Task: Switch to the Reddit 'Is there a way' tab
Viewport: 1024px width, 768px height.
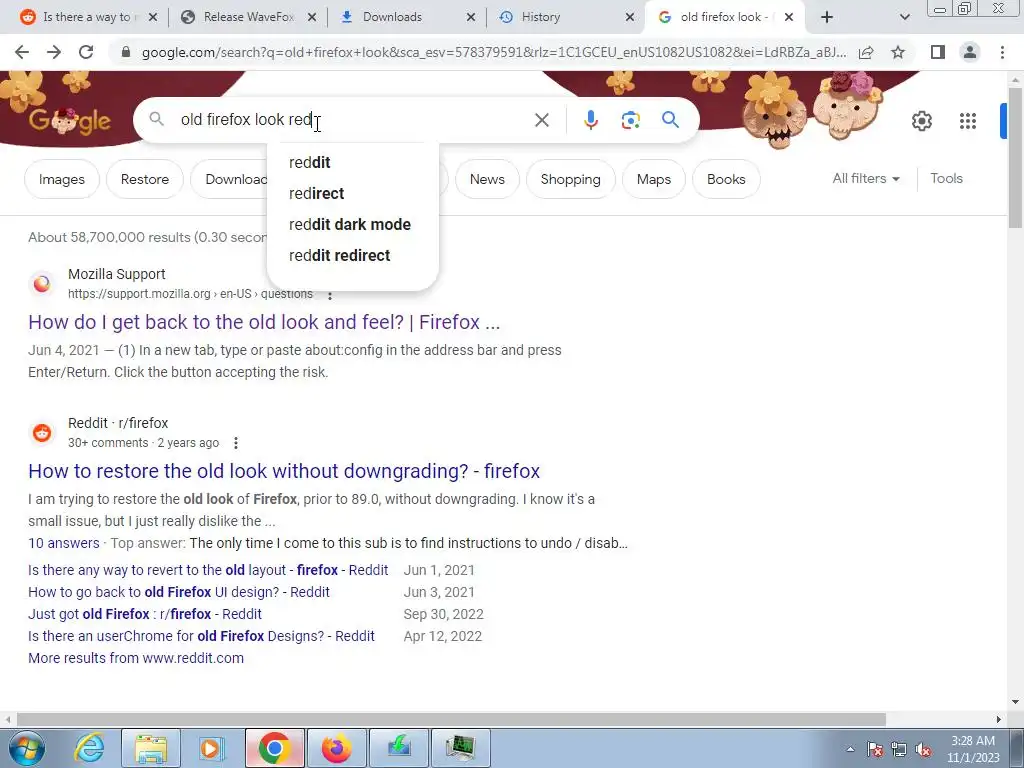Action: pos(88,17)
